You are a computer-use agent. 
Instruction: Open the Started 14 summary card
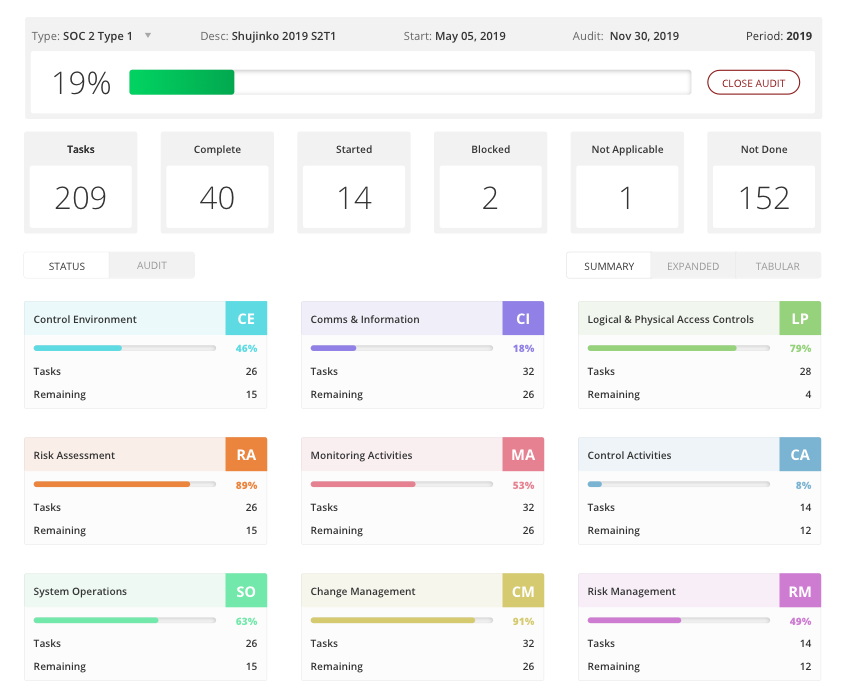pos(354,182)
